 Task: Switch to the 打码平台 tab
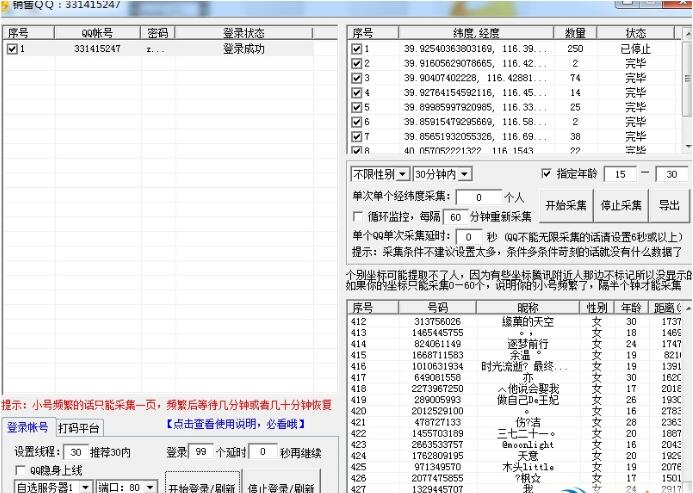coord(79,428)
